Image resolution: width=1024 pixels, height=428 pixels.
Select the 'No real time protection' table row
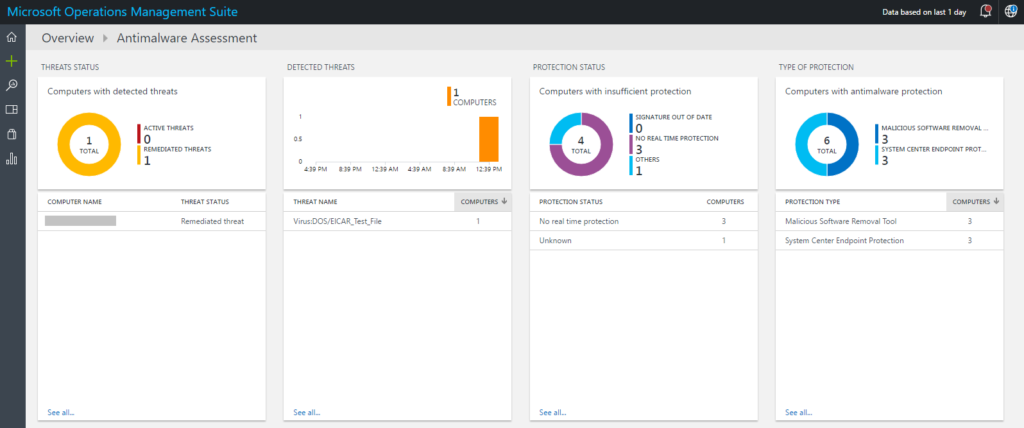click(x=643, y=222)
